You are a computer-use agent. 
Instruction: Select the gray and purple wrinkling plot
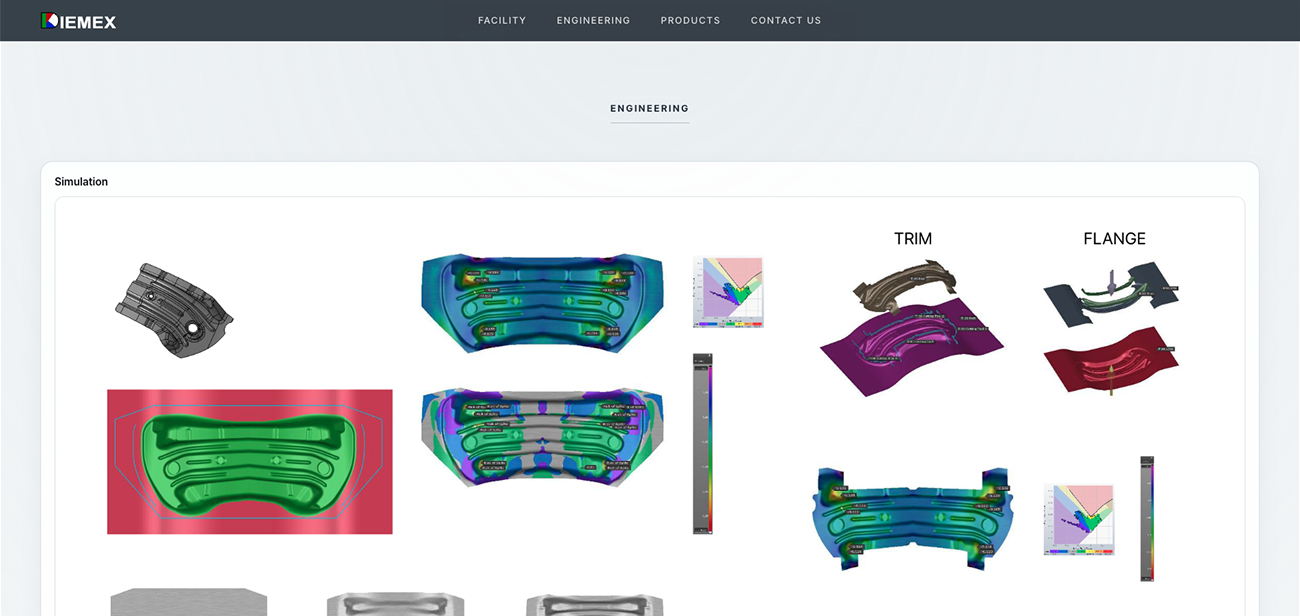pos(541,437)
